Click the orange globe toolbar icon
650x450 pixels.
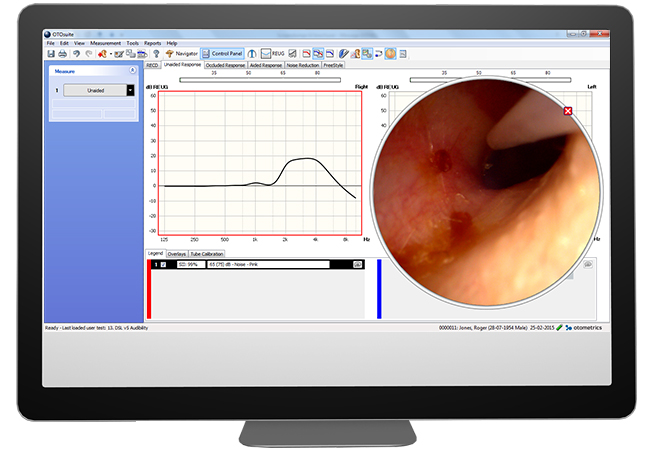click(390, 53)
